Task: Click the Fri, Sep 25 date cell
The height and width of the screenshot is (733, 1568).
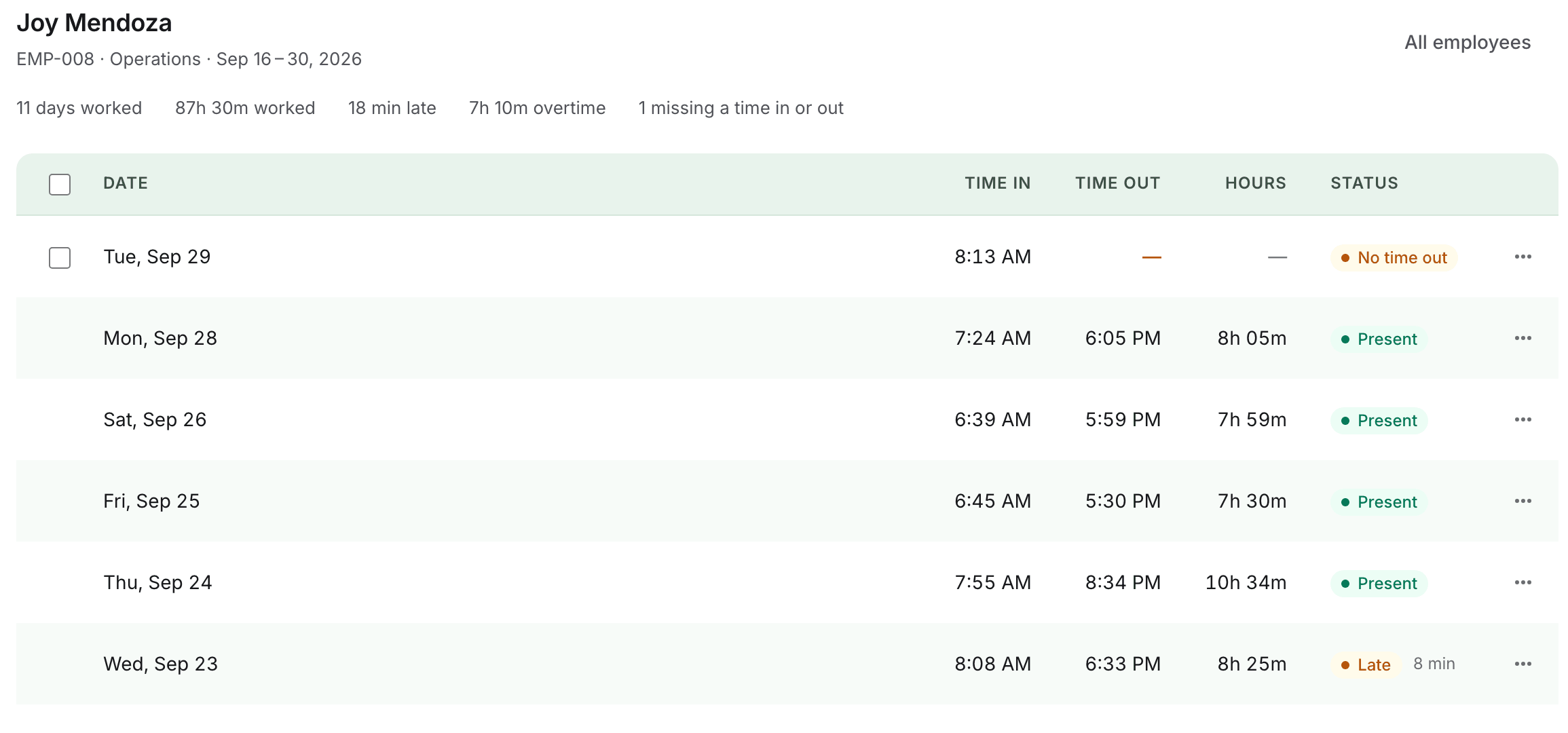Action: [x=151, y=501]
